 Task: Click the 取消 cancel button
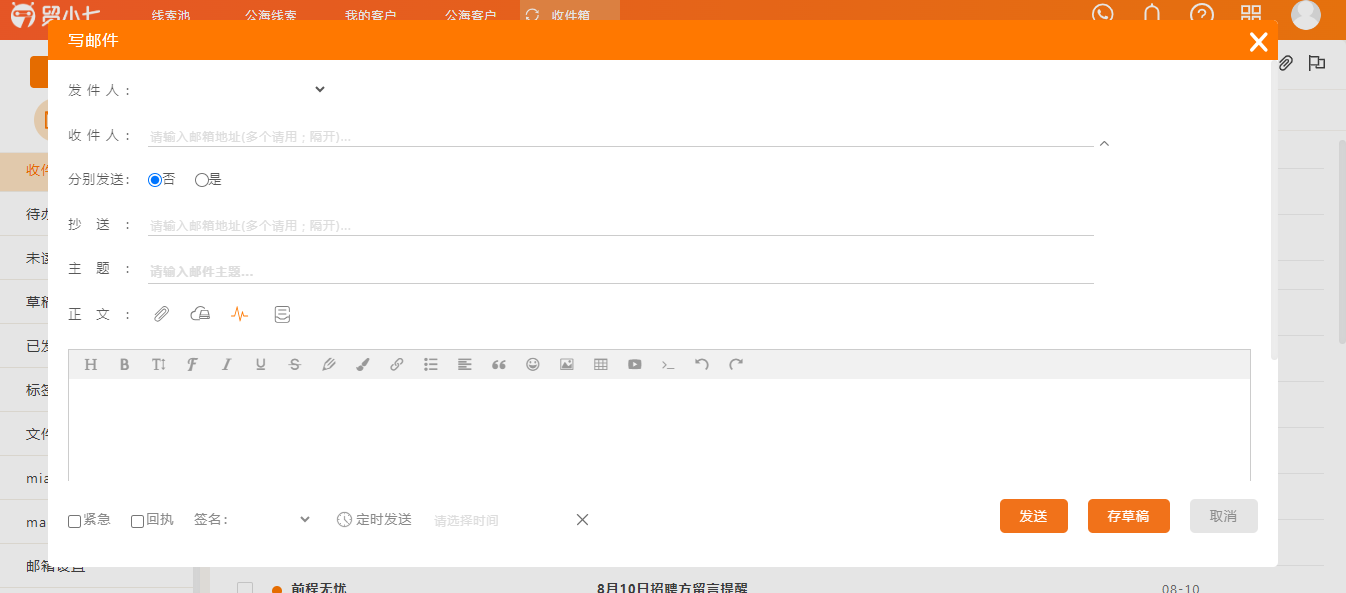coord(1224,516)
